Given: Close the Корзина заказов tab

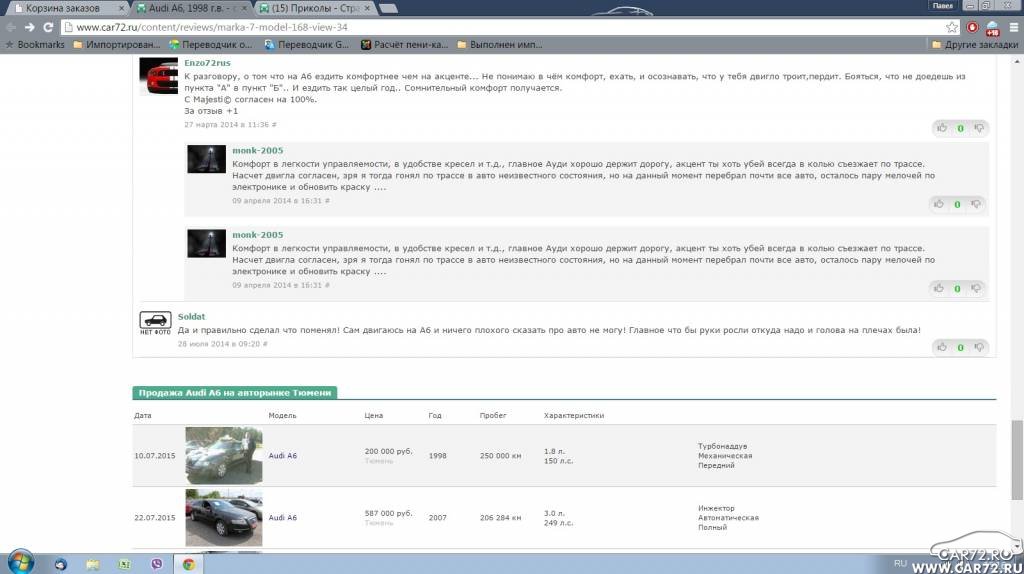Looking at the screenshot, I should click(121, 8).
